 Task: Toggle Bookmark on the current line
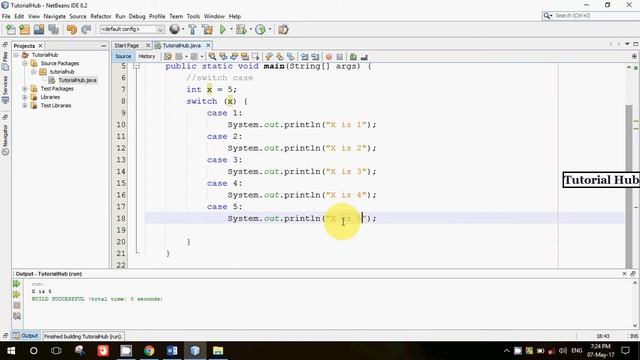(x=291, y=57)
